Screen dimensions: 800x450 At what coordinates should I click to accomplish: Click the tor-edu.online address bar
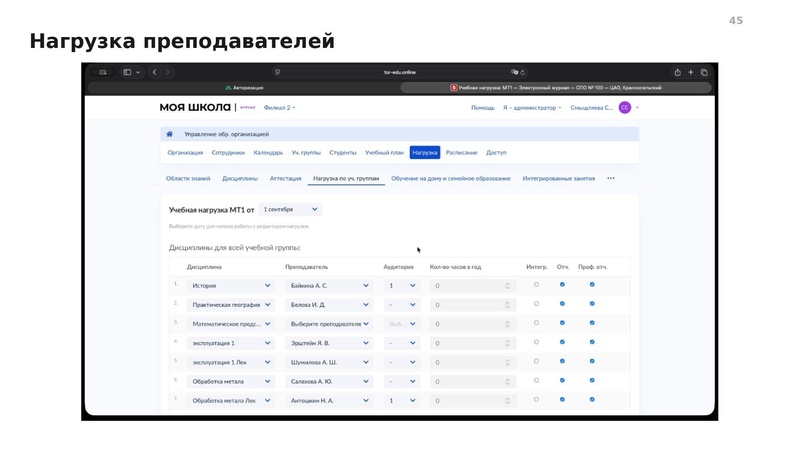(400, 72)
